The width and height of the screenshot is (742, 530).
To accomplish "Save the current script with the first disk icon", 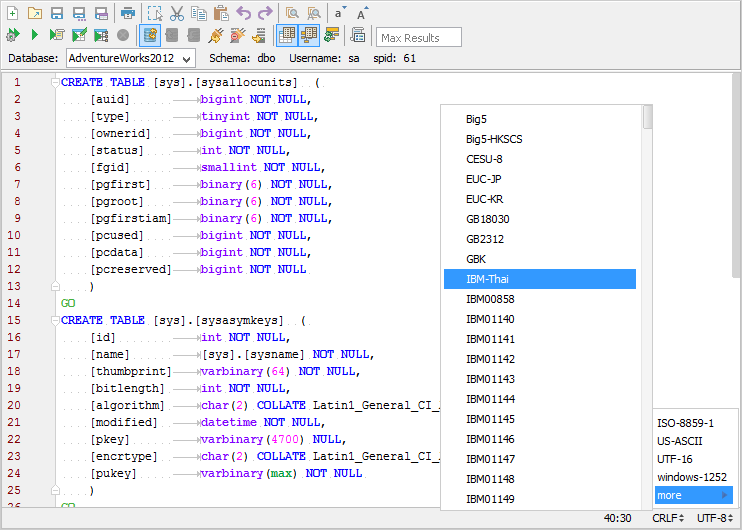I will 57,13.
